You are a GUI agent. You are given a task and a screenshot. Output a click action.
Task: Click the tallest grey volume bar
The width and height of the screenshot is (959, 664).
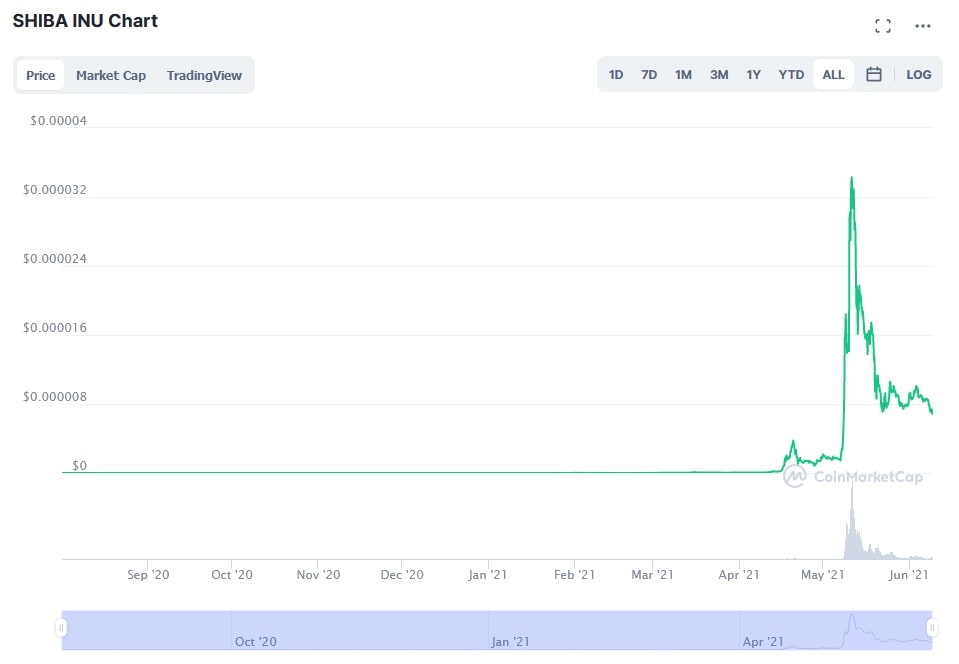pyautogui.click(x=851, y=520)
